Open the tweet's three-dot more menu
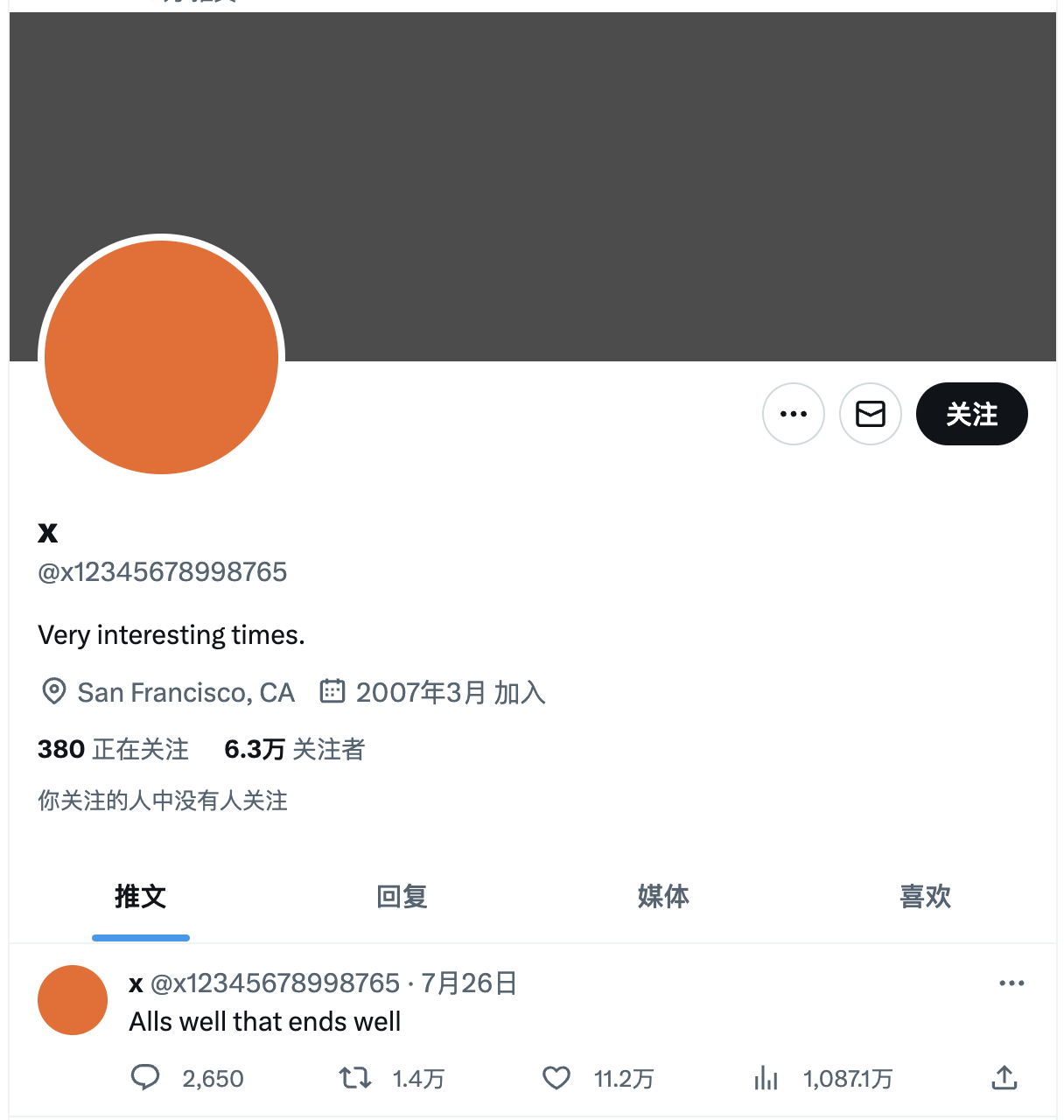Screen dimensions: 1064x1120 coord(1011,983)
